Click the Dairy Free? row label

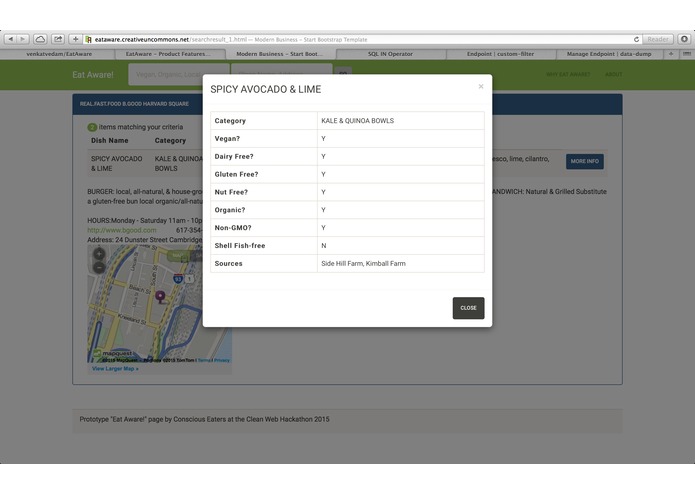[234, 156]
